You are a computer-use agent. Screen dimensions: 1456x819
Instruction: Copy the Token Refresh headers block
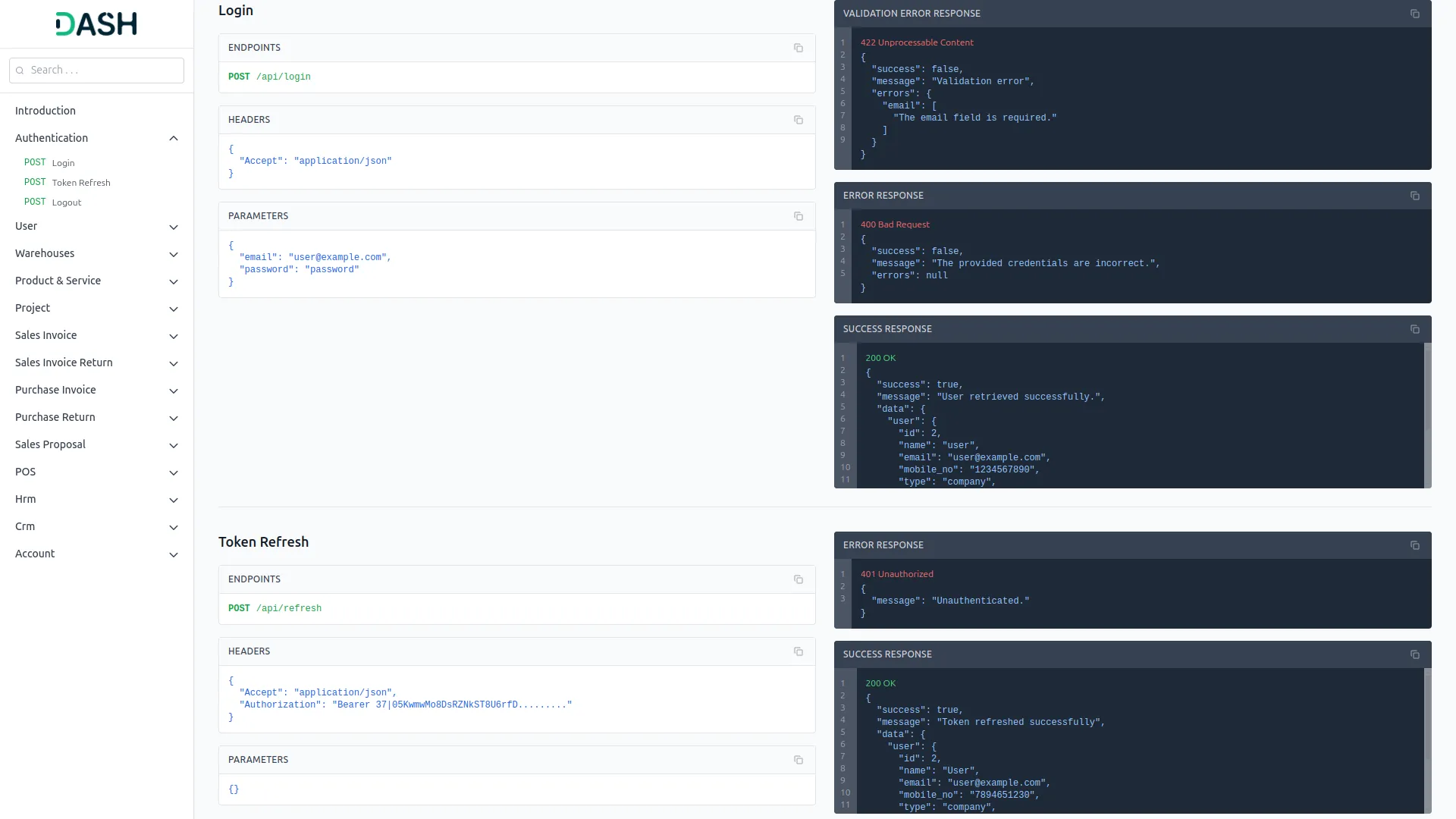point(799,651)
